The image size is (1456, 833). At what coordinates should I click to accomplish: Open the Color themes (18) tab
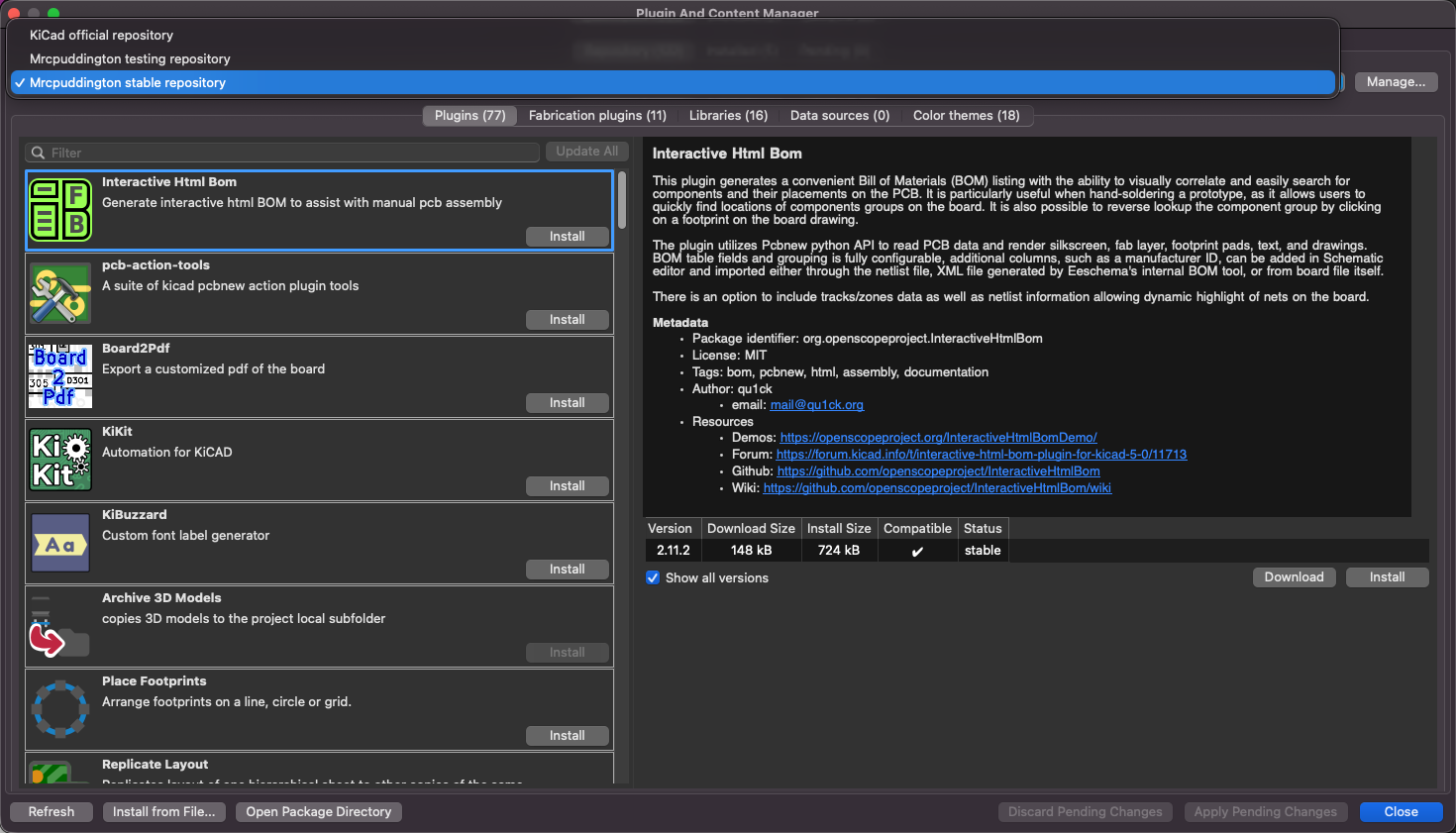[x=967, y=116]
